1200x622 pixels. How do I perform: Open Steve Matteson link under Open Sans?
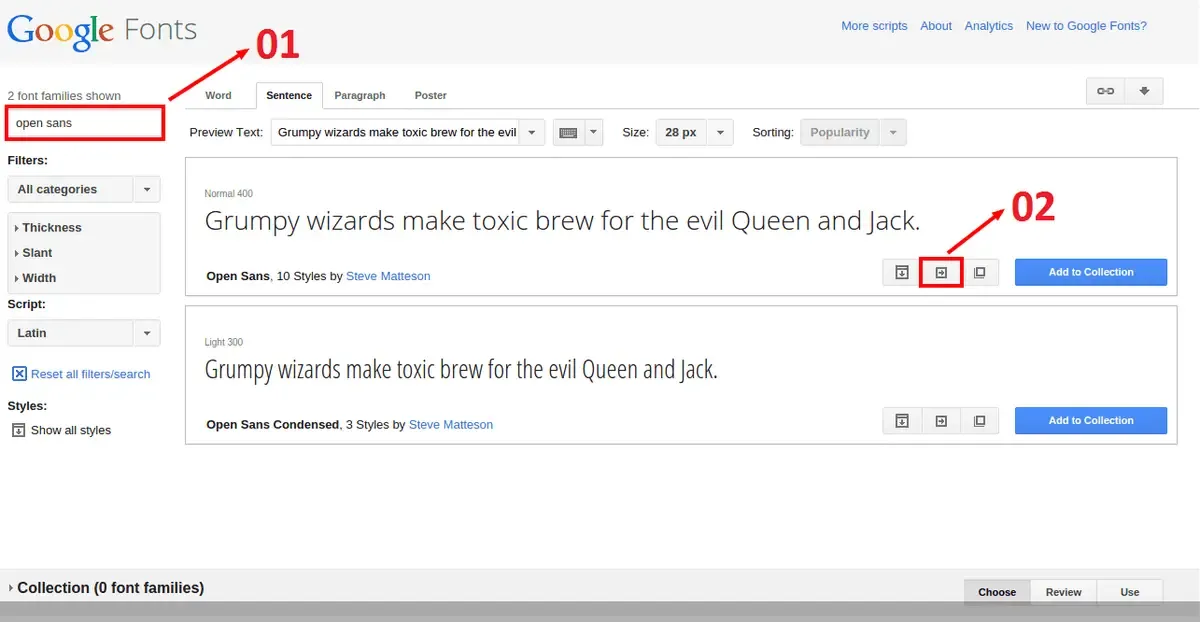[x=388, y=276]
